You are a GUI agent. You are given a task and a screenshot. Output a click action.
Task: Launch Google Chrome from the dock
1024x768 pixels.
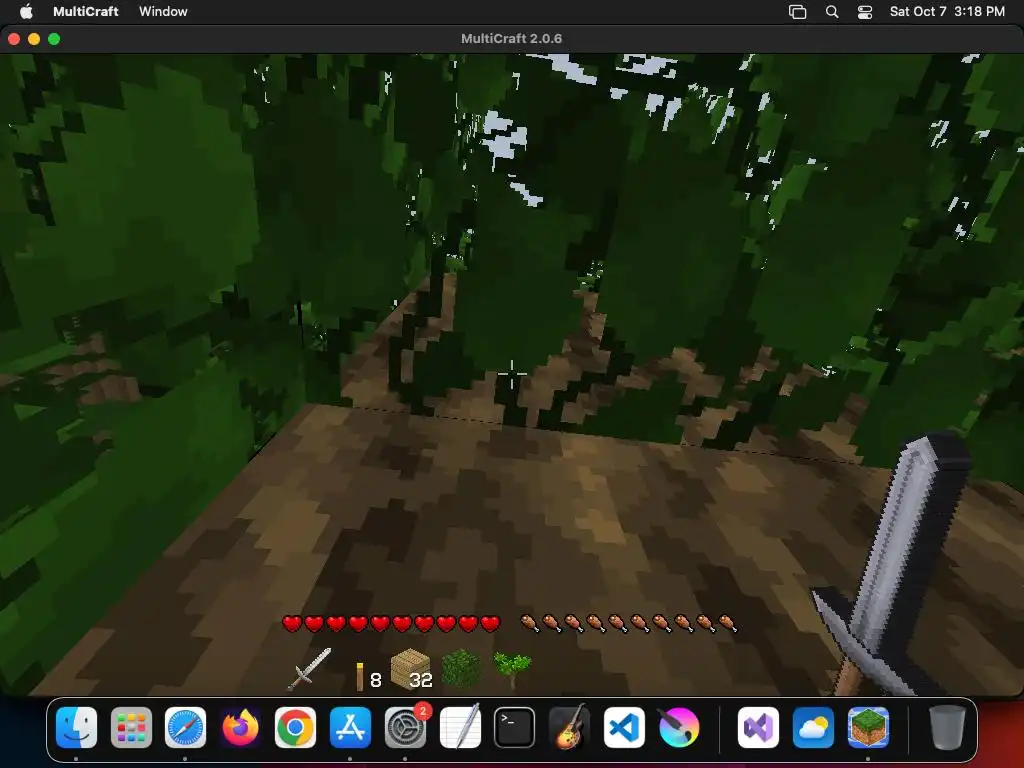tap(295, 727)
